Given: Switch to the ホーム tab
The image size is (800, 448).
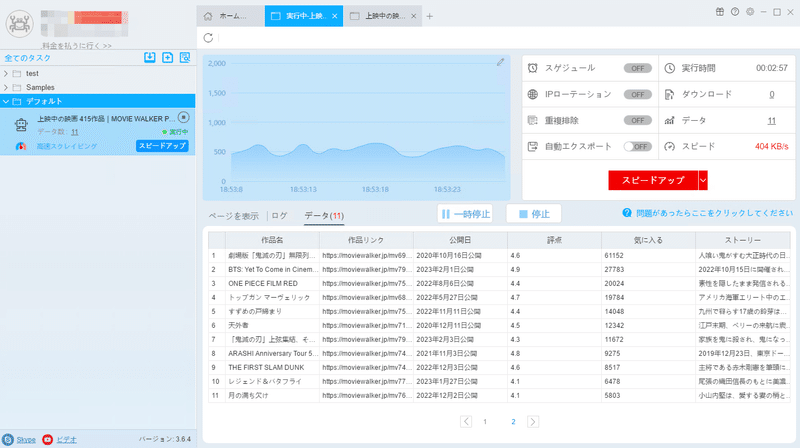Looking at the screenshot, I should (x=231, y=16).
